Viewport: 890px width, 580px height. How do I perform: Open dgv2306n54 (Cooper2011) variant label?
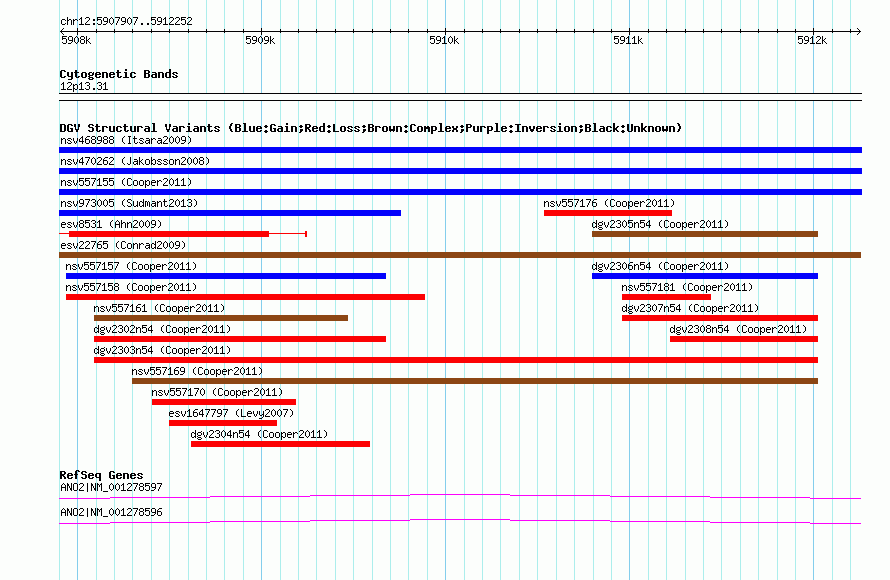click(x=660, y=266)
